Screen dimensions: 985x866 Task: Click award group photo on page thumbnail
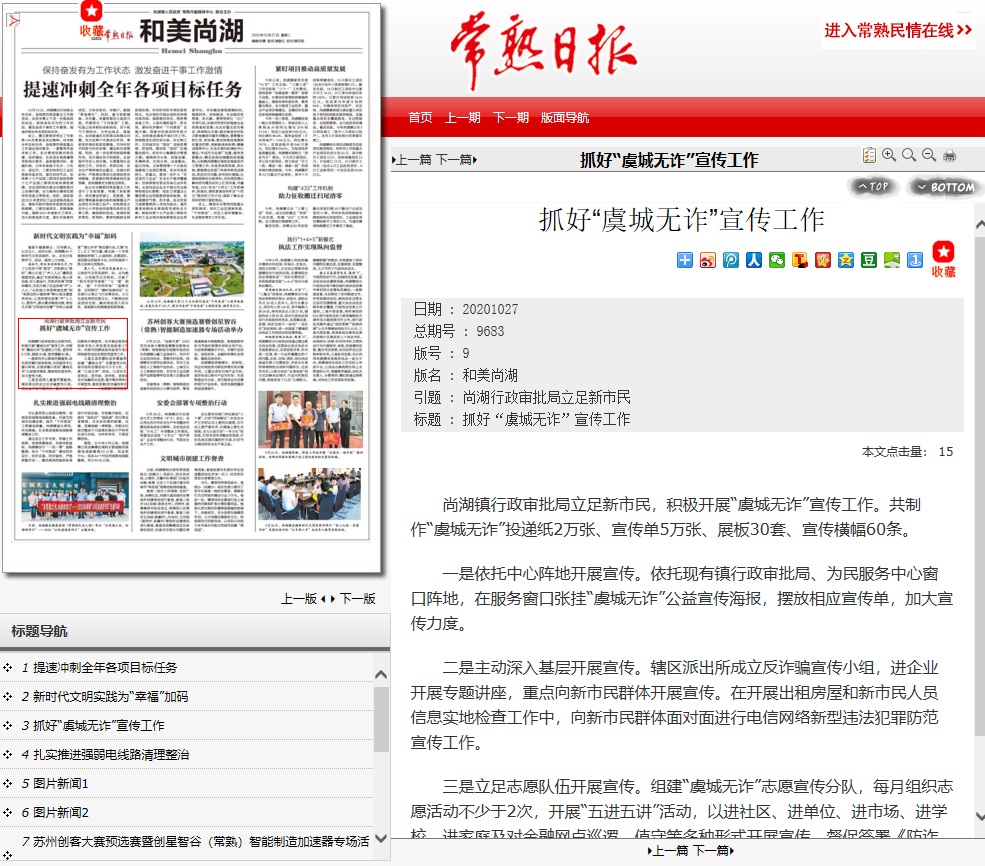(x=310, y=419)
